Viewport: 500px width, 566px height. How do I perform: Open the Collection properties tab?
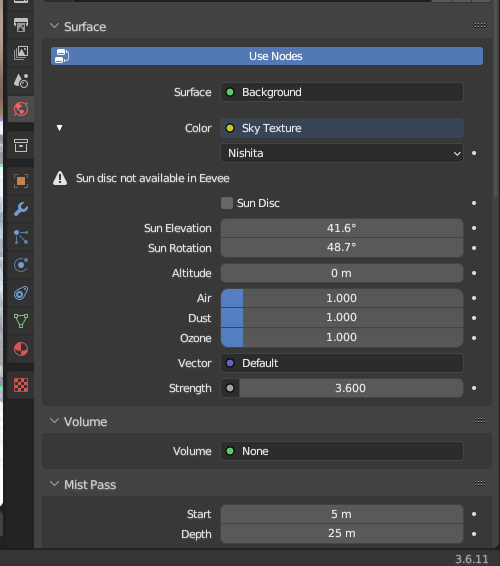pyautogui.click(x=21, y=145)
